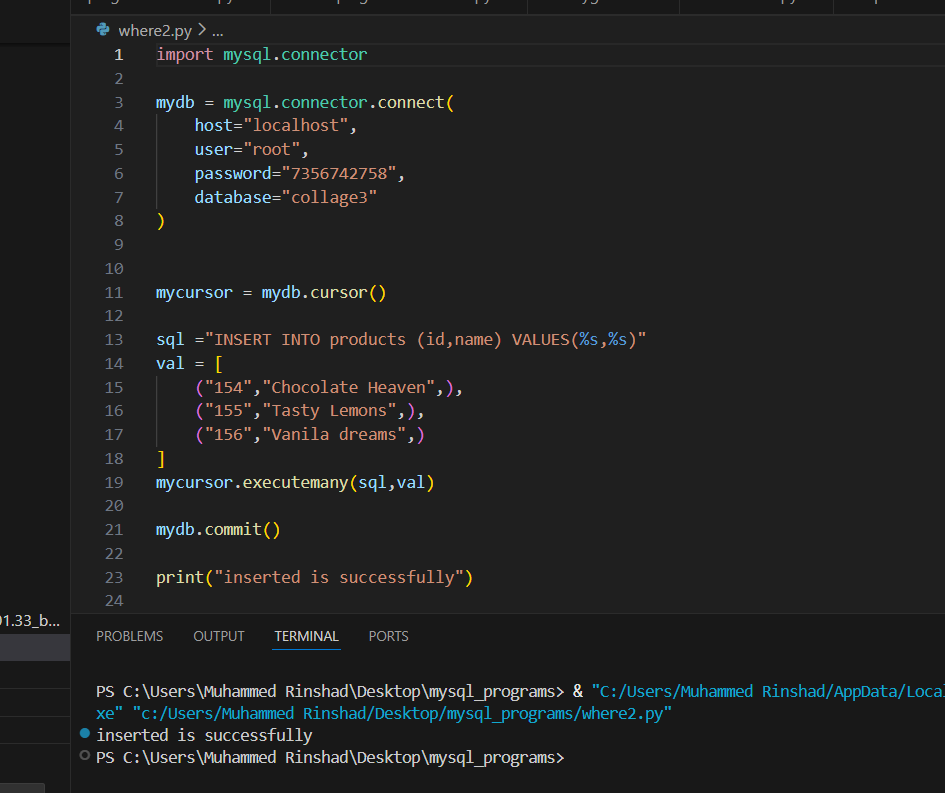Click the blue success decoration beside terminal output
Image resolution: width=945 pixels, height=793 pixels.
click(84, 734)
